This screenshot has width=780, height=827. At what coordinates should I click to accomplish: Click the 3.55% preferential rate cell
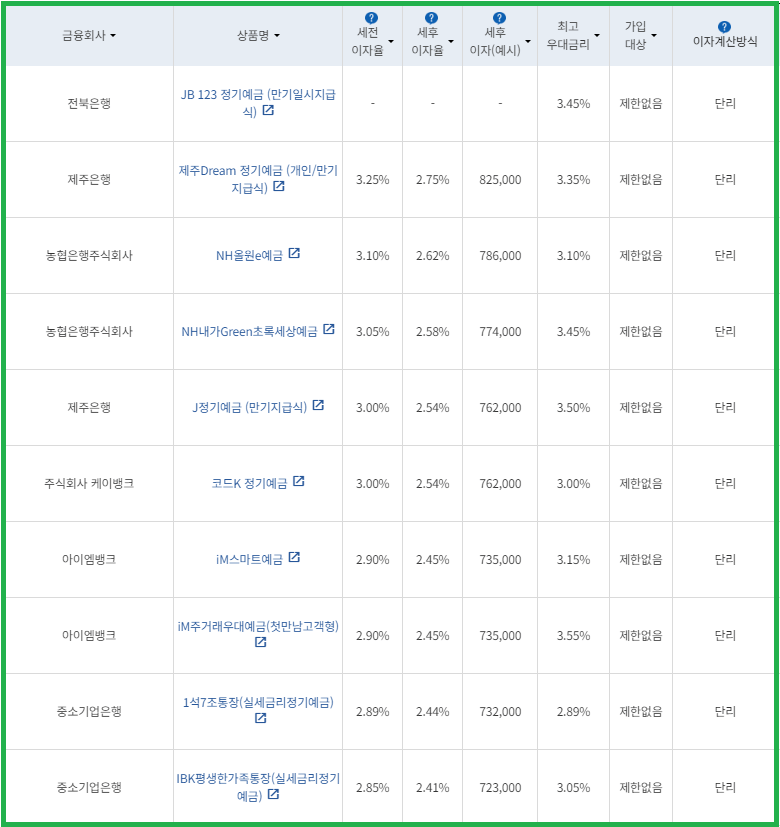pos(573,636)
